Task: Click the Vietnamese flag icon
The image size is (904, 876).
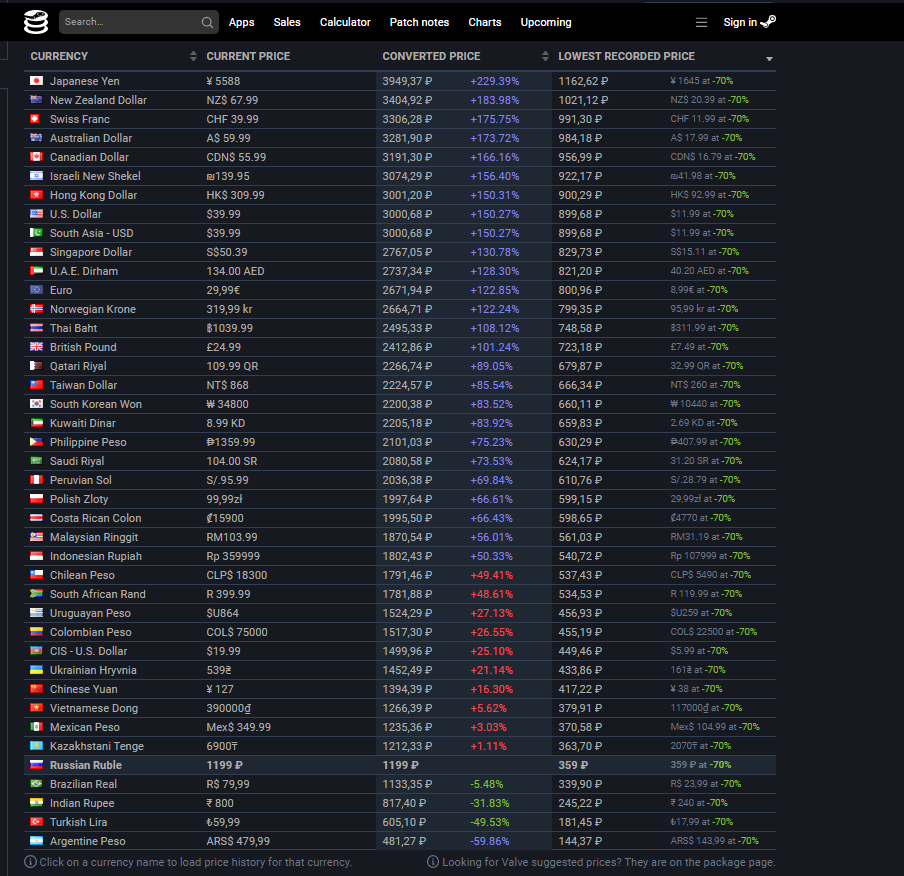Action: click(x=36, y=708)
